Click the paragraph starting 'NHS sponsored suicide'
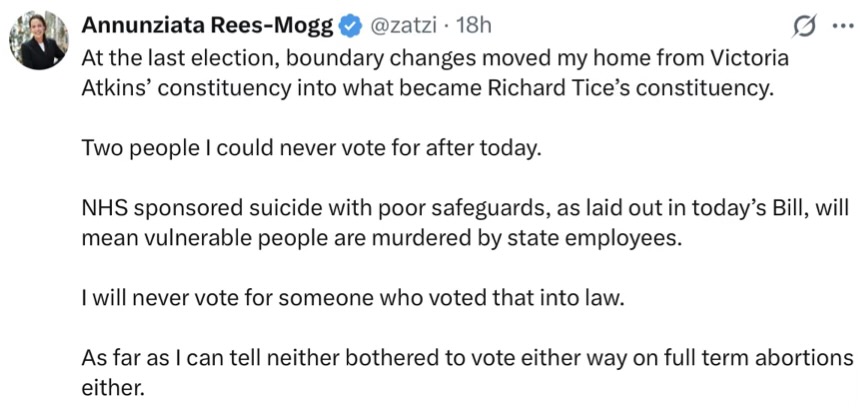This screenshot has width=860, height=412. 465,224
